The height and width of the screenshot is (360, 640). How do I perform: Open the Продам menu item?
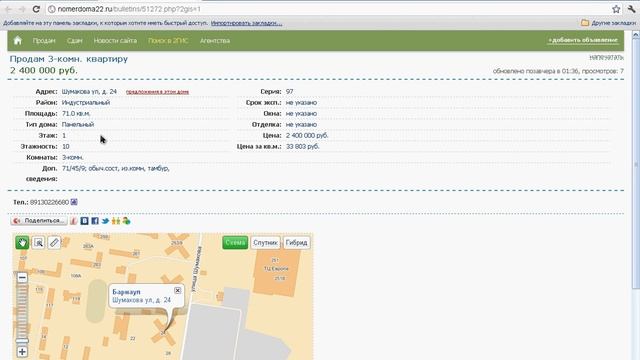(x=44, y=40)
